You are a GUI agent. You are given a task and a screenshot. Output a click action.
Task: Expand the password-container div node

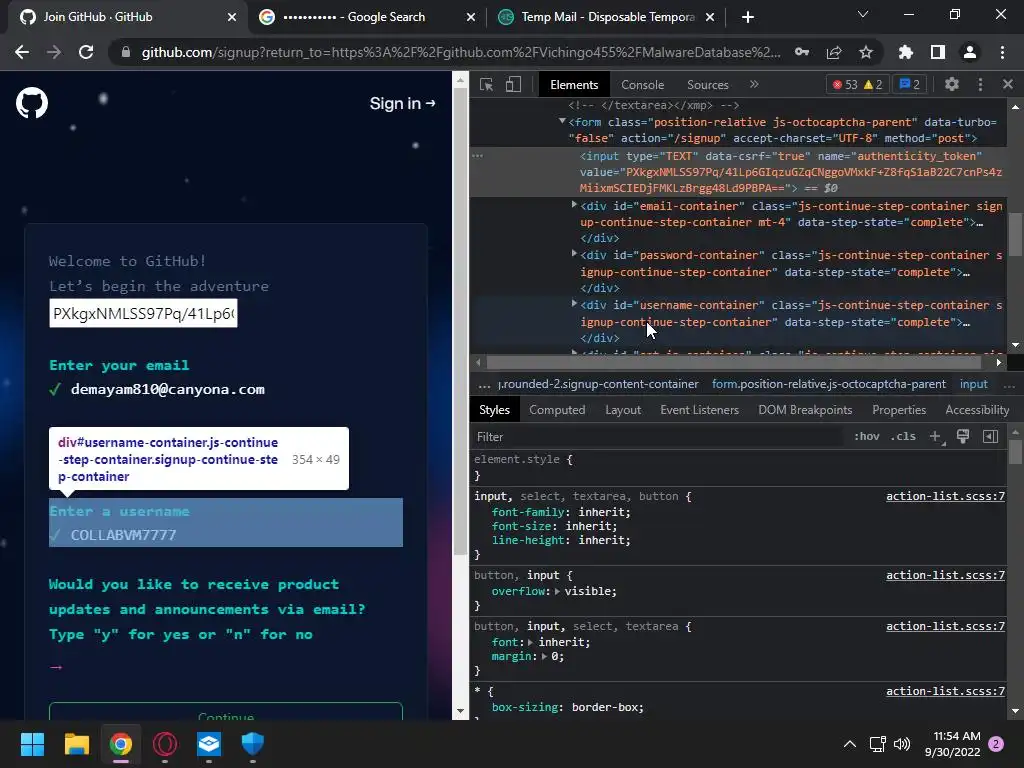(574, 253)
